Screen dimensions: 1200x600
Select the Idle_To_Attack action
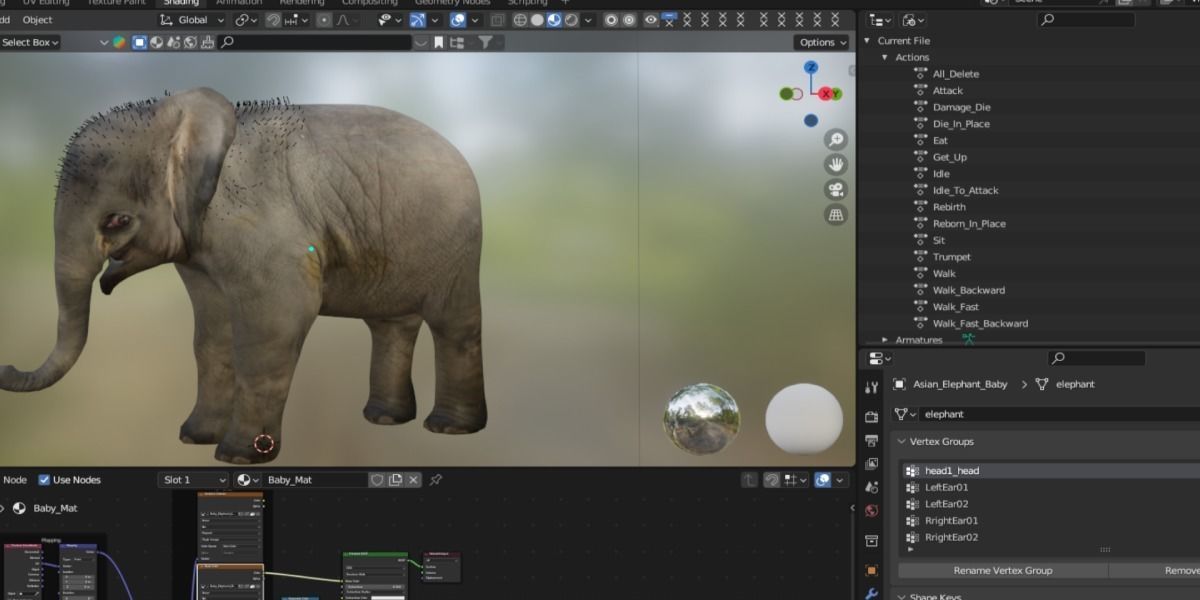tap(966, 190)
